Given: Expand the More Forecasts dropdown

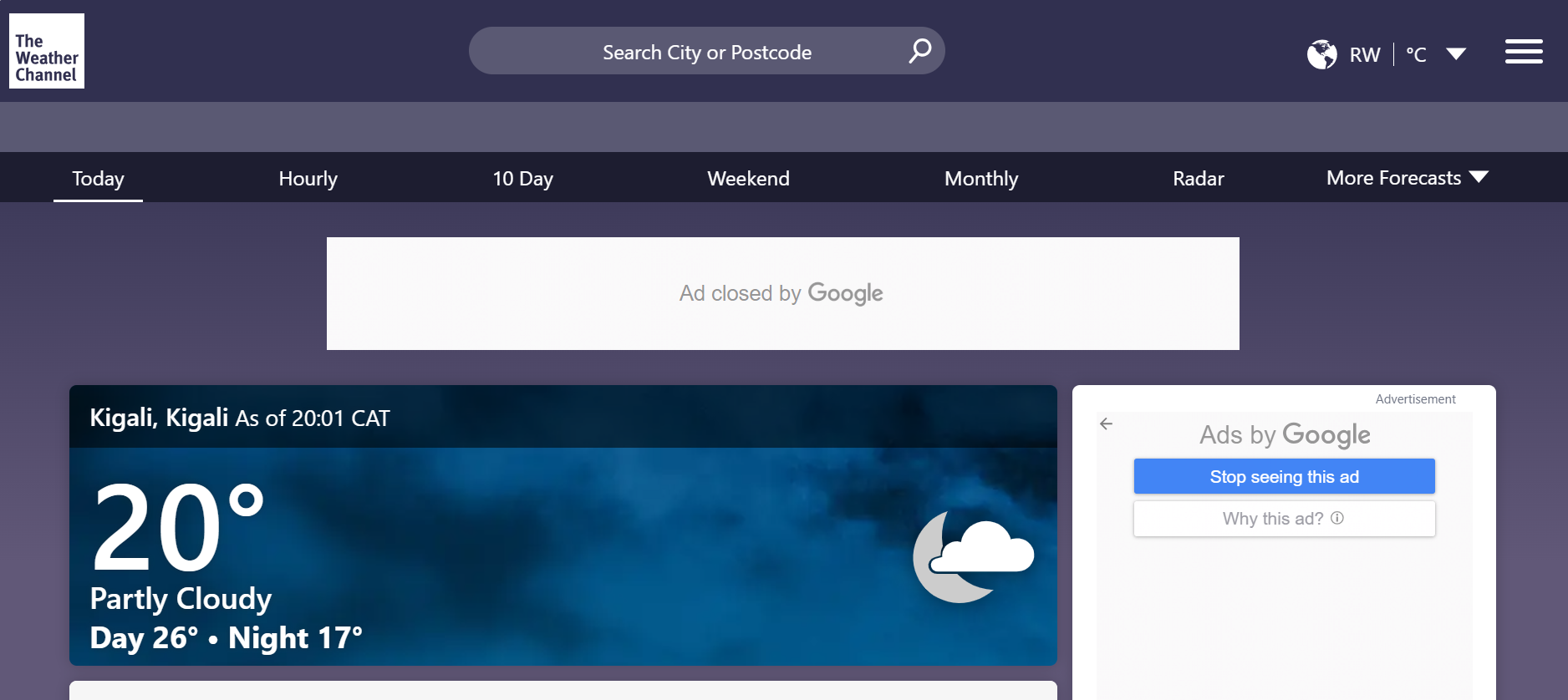Looking at the screenshot, I should 1407,178.
